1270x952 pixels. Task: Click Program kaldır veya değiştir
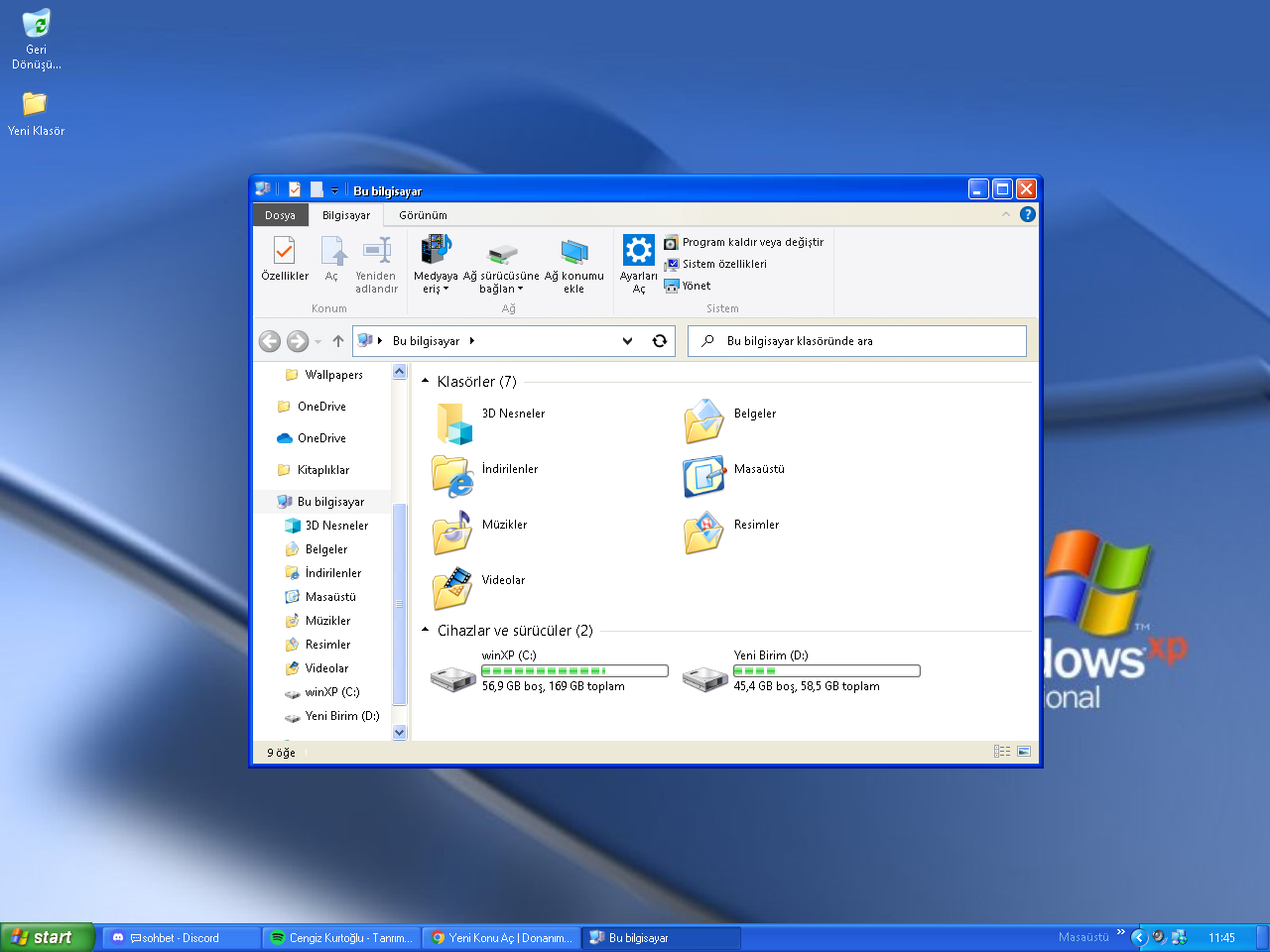(x=752, y=242)
